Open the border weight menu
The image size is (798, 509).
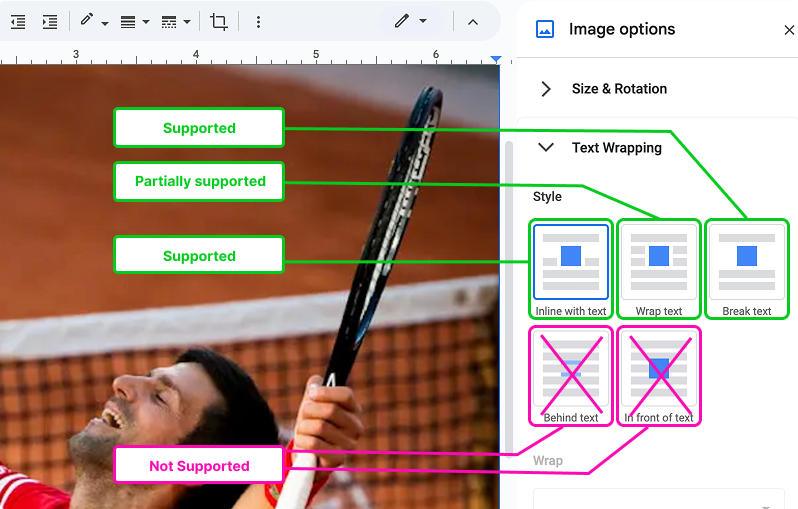click(x=134, y=21)
